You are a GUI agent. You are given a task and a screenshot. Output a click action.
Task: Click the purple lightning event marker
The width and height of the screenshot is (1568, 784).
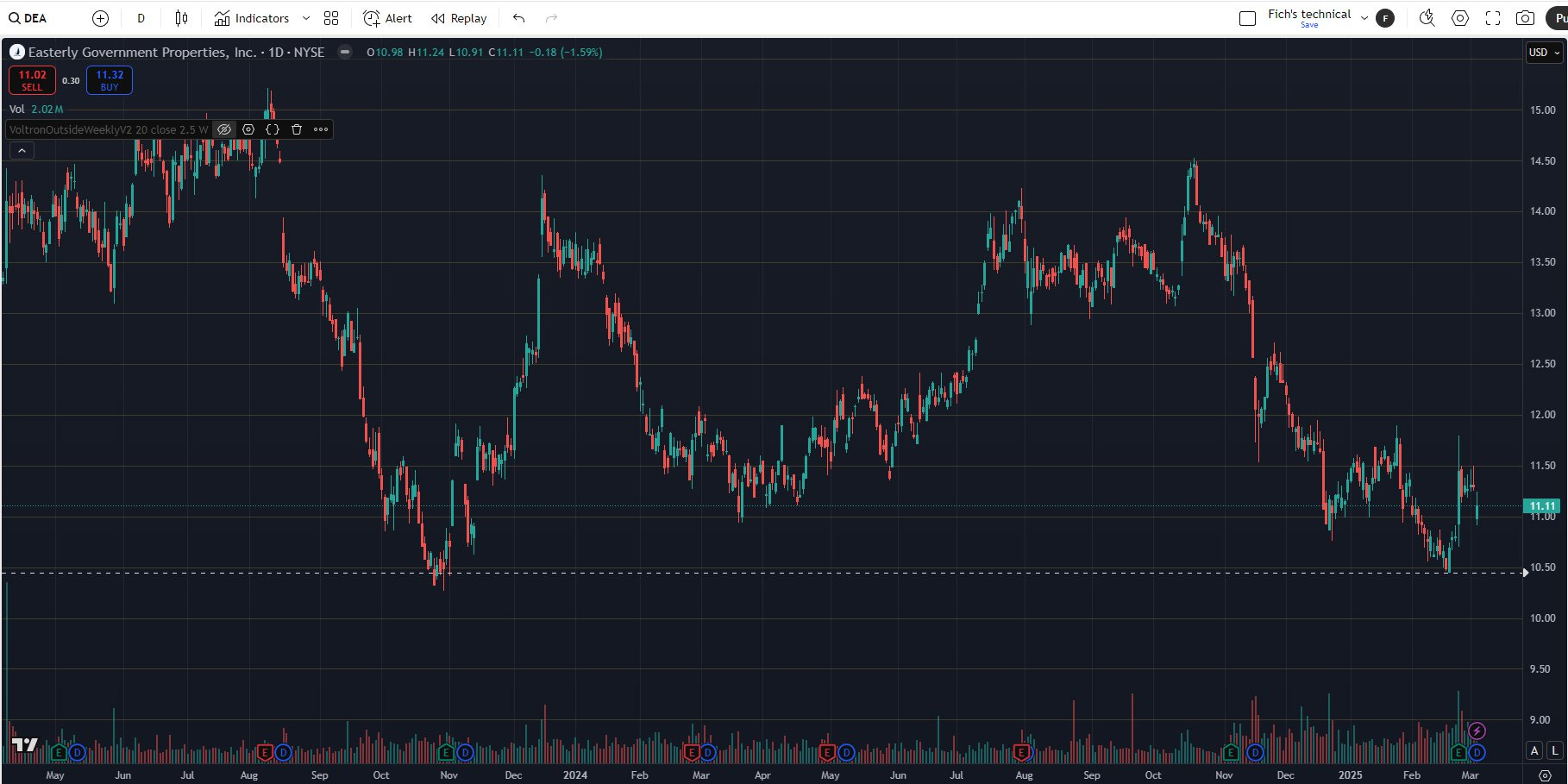tap(1477, 731)
